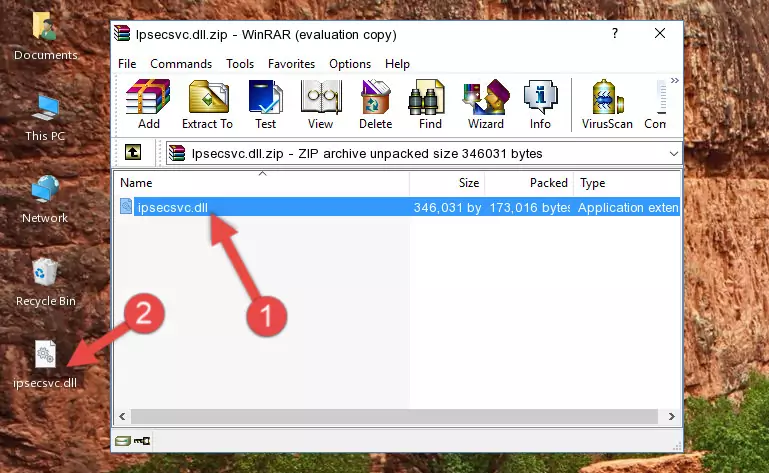Open the Help menu
Image resolution: width=769 pixels, height=473 pixels.
coord(397,64)
